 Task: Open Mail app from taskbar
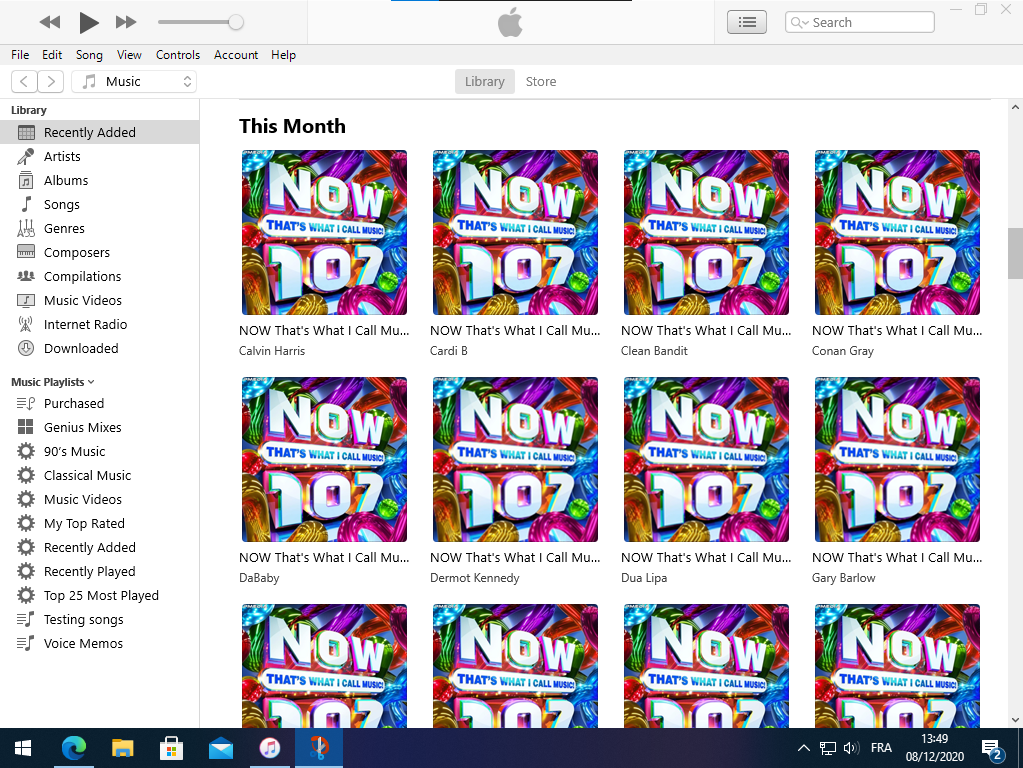tap(221, 748)
